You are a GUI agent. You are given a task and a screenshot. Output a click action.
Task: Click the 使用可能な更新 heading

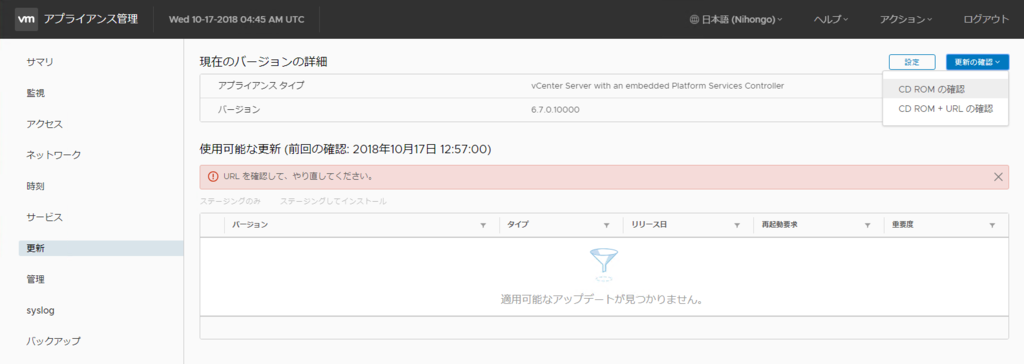(345, 150)
